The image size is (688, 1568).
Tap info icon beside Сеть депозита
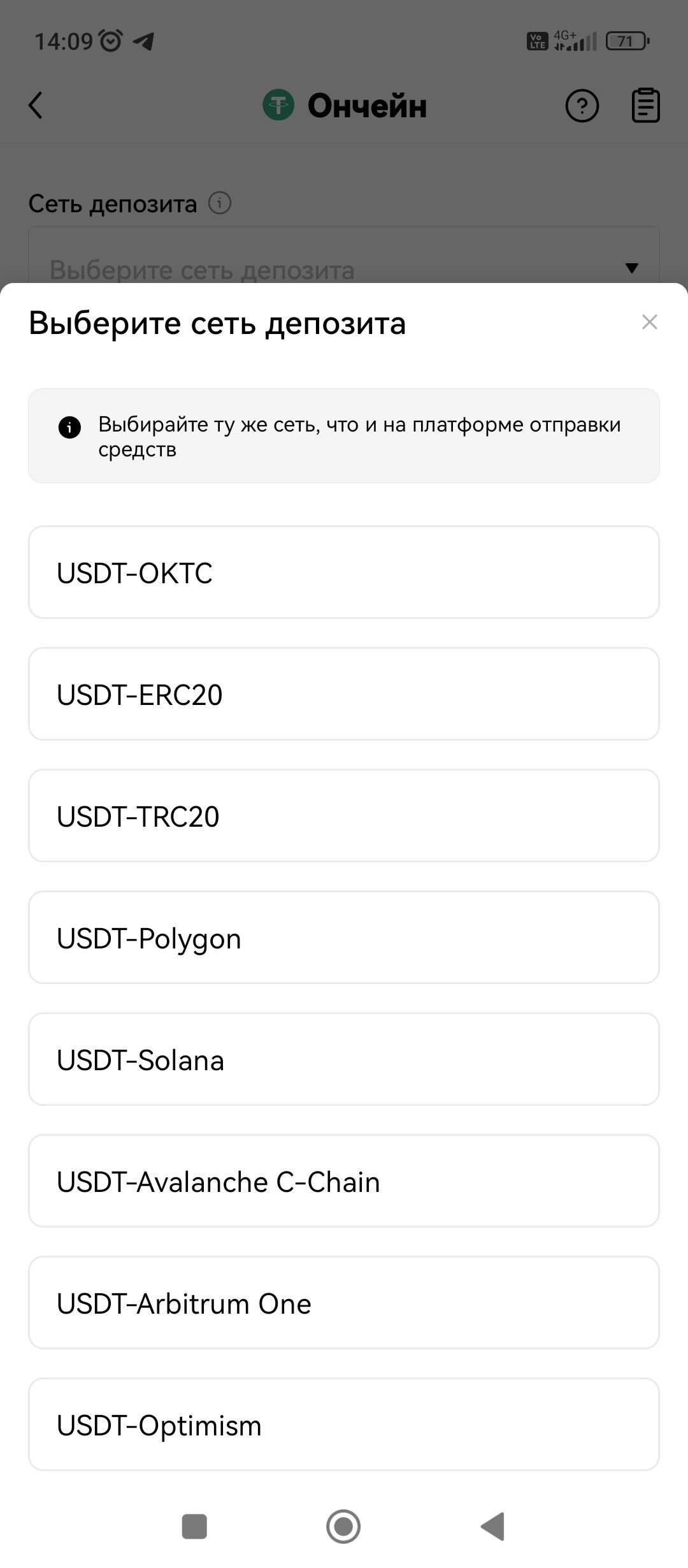point(220,203)
